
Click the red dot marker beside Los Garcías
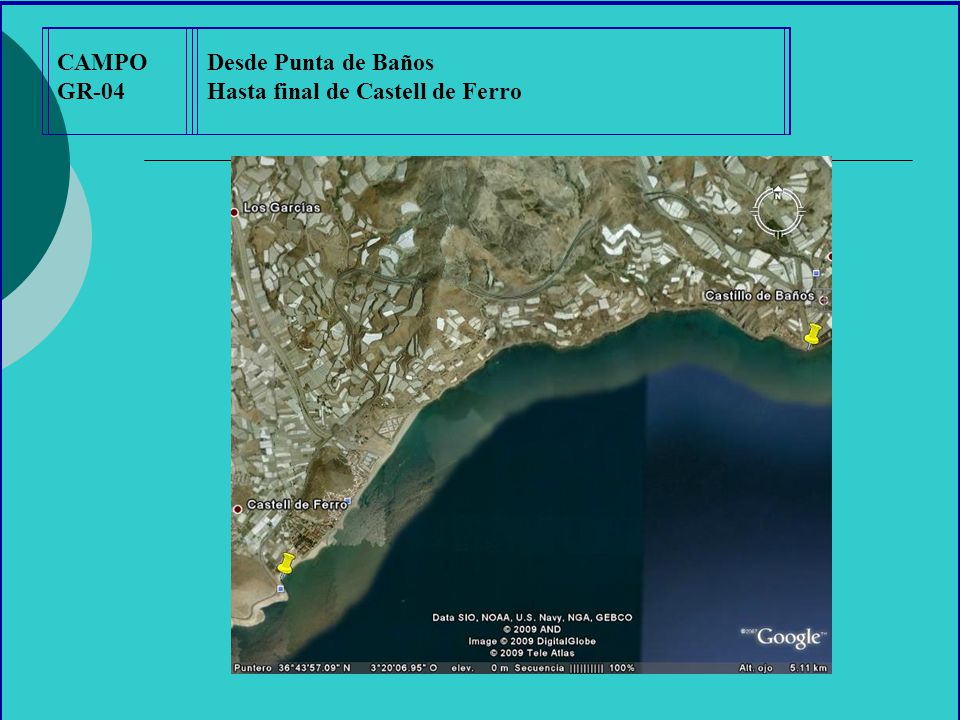point(234,212)
